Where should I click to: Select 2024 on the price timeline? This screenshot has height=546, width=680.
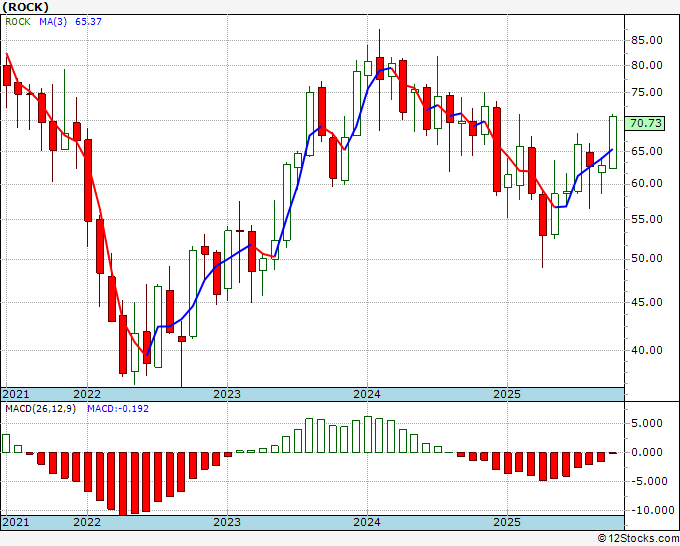367,394
